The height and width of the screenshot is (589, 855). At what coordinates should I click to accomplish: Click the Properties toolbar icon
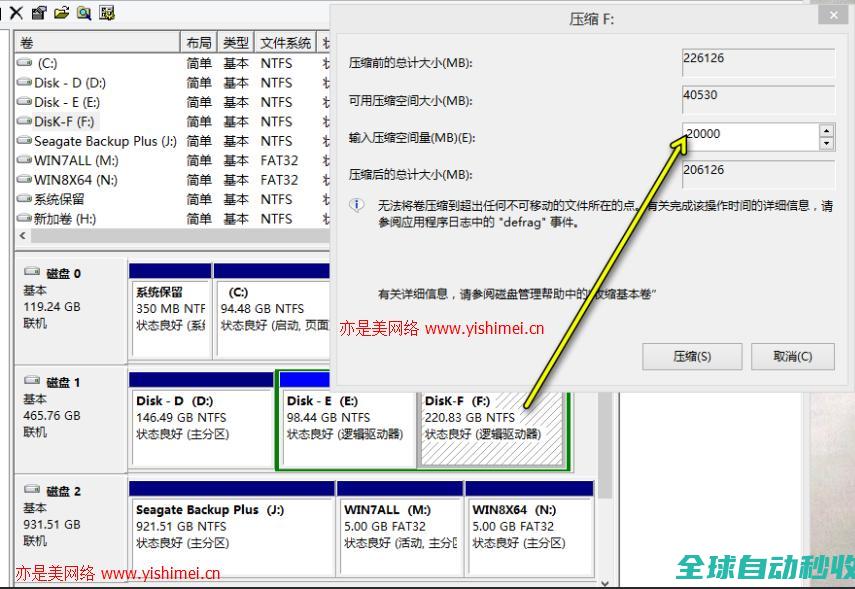point(39,13)
